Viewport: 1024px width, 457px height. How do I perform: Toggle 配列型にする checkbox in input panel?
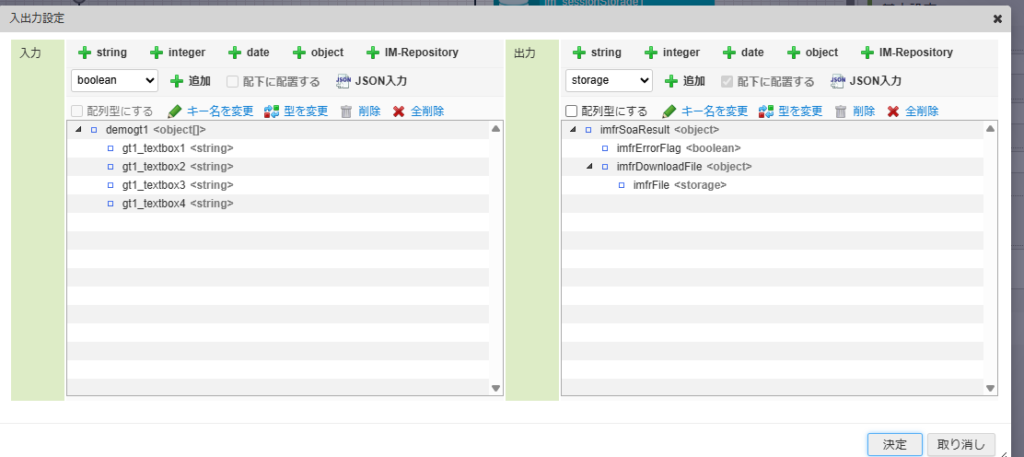tap(78, 111)
